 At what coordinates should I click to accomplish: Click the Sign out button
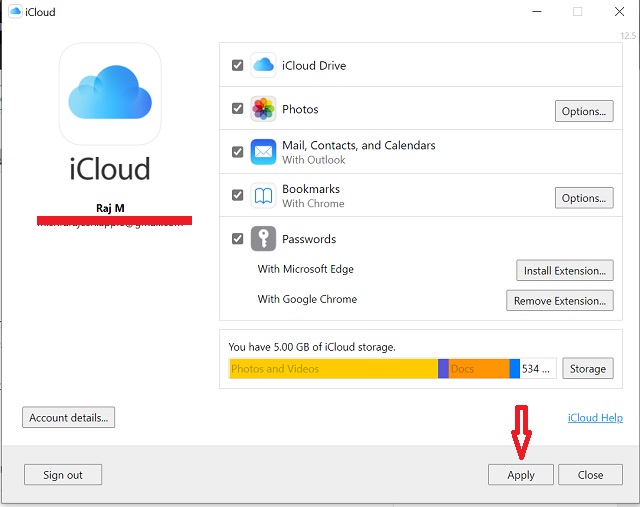point(63,475)
